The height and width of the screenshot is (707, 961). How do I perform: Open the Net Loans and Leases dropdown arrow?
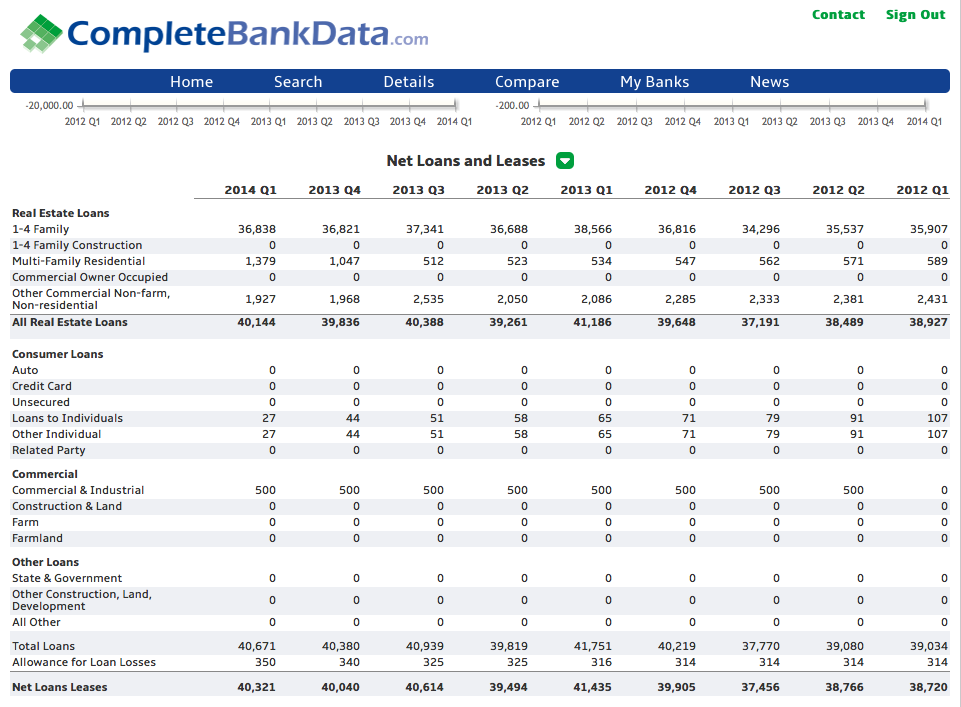(565, 161)
